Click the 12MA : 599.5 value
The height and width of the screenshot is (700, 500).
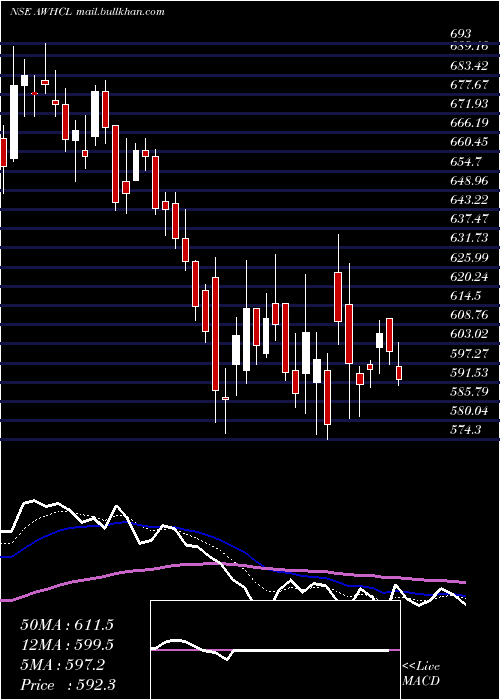point(67,645)
